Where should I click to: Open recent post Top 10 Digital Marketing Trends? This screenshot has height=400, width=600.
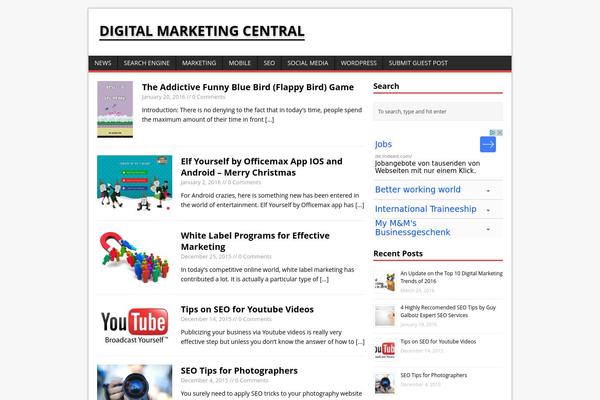[x=452, y=277]
